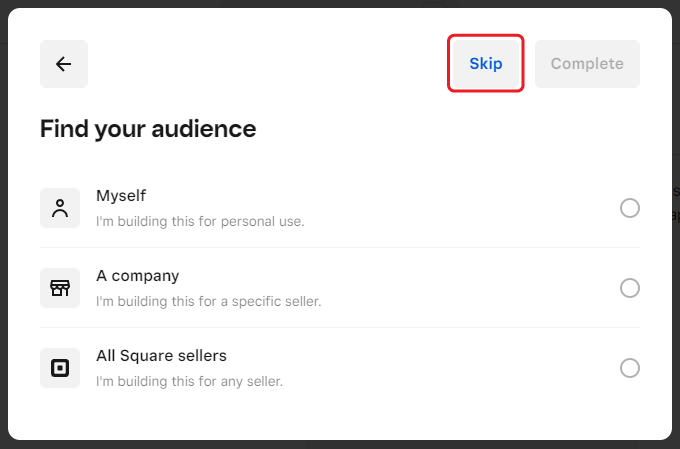The image size is (680, 449).
Task: Go back using the left arrow button
Action: (x=64, y=64)
